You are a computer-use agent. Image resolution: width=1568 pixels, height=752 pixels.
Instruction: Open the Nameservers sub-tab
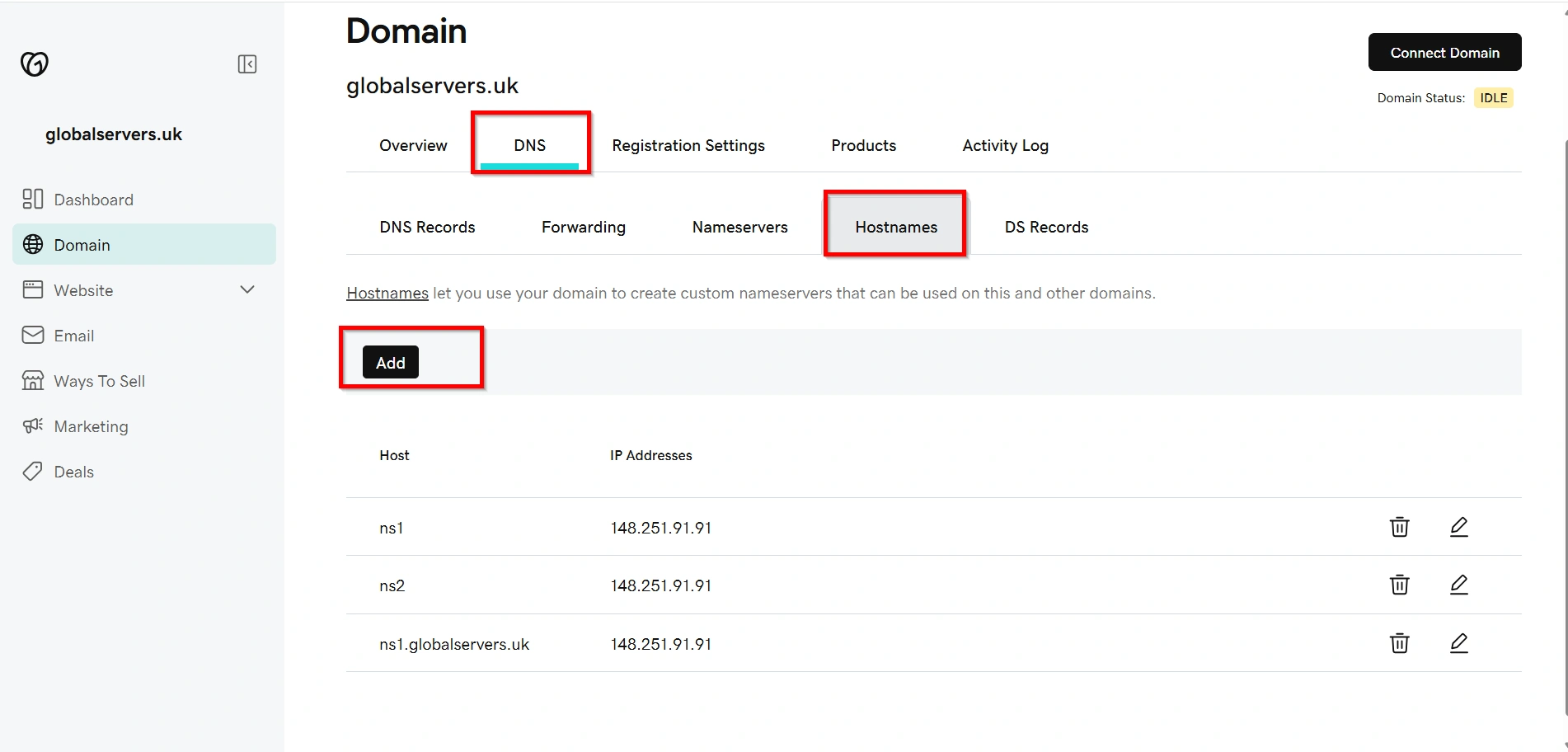(x=740, y=227)
